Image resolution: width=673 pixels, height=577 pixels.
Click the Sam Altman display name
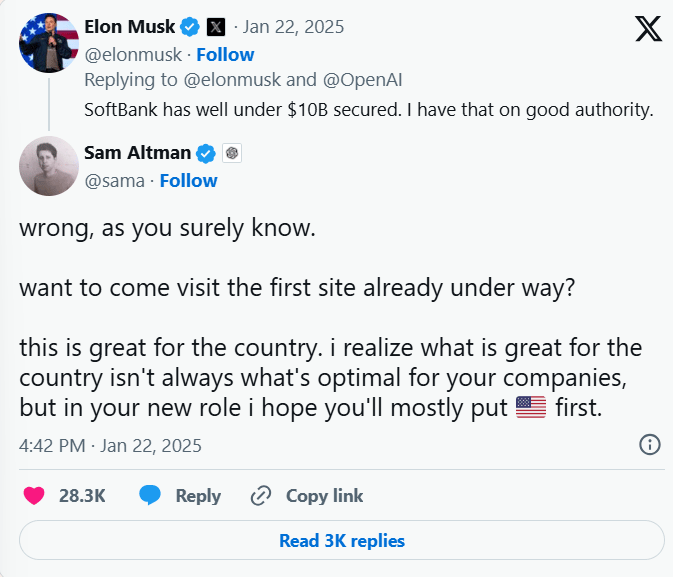click(x=139, y=153)
